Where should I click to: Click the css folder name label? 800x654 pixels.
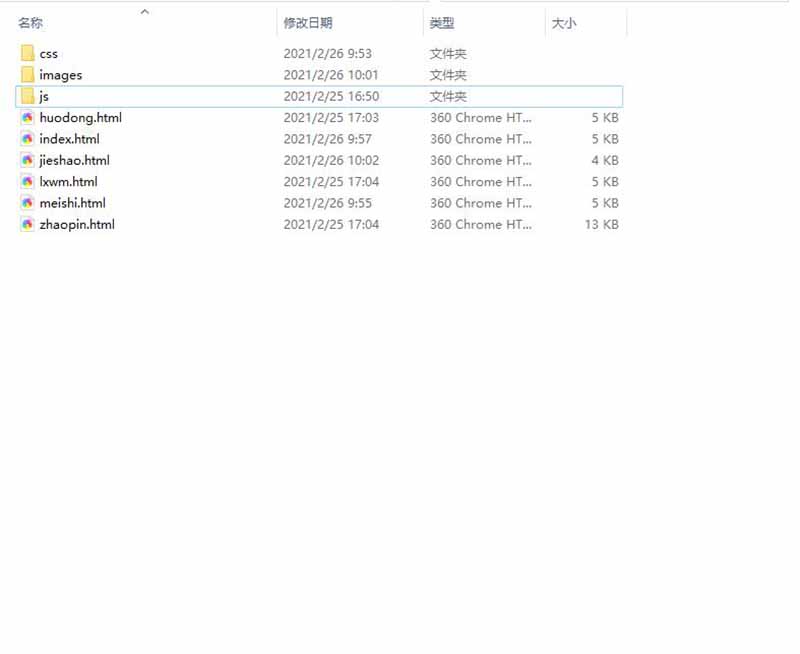click(x=49, y=53)
